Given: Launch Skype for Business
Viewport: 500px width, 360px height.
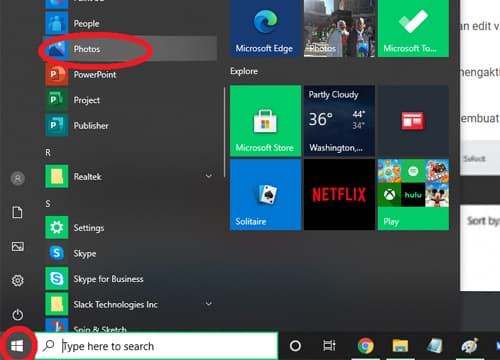Looking at the screenshot, I should click(x=131, y=279).
